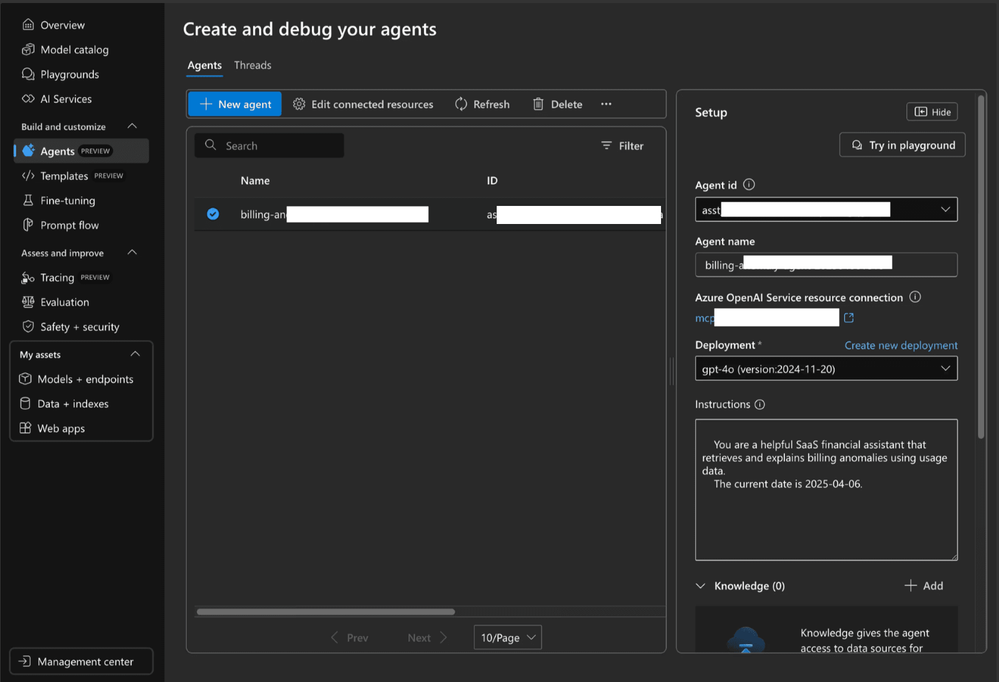The image size is (999, 682).
Task: Click the Data + indexes database icon
Action: pos(25,403)
